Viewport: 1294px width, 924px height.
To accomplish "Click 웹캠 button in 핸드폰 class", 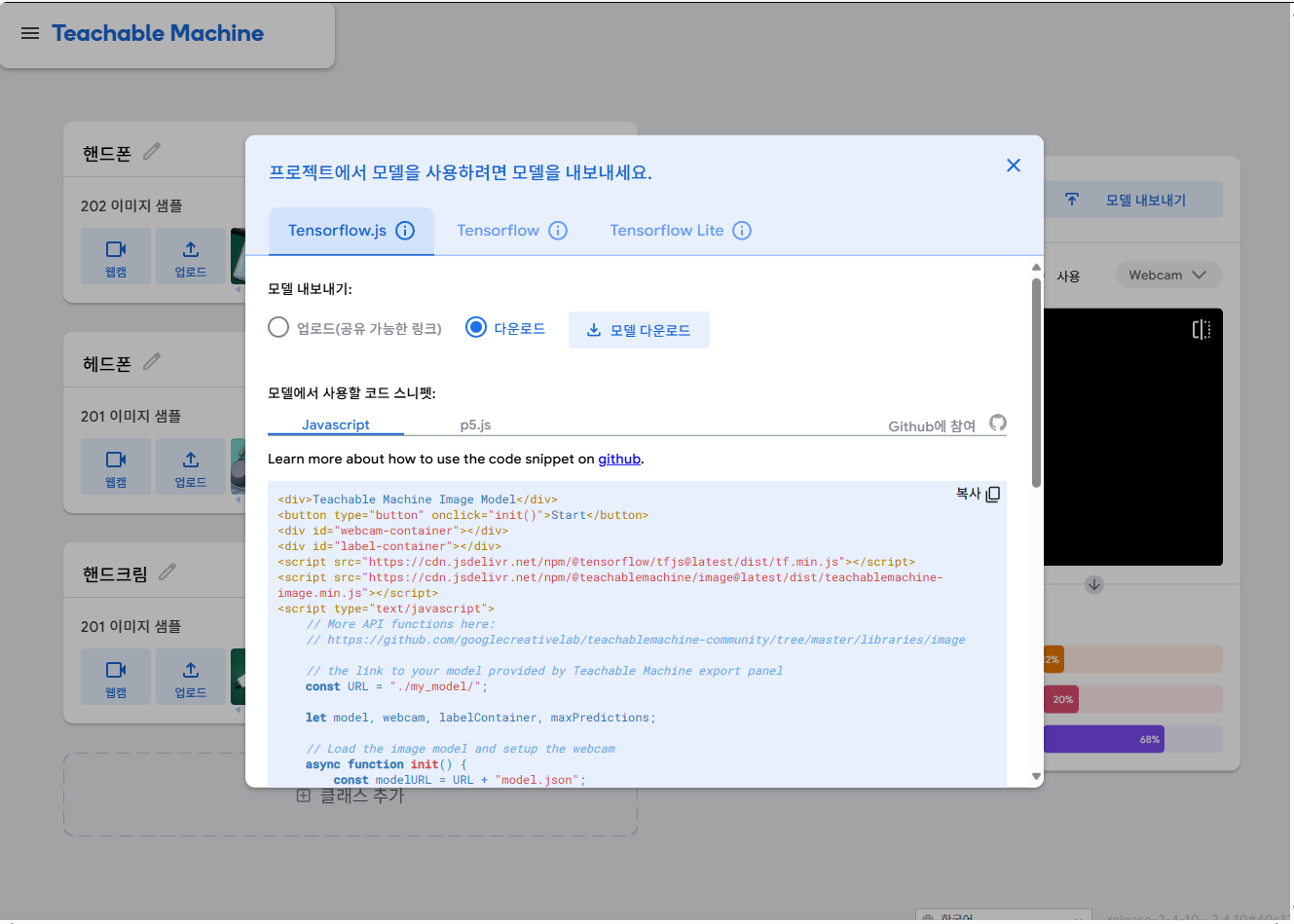I will (116, 256).
